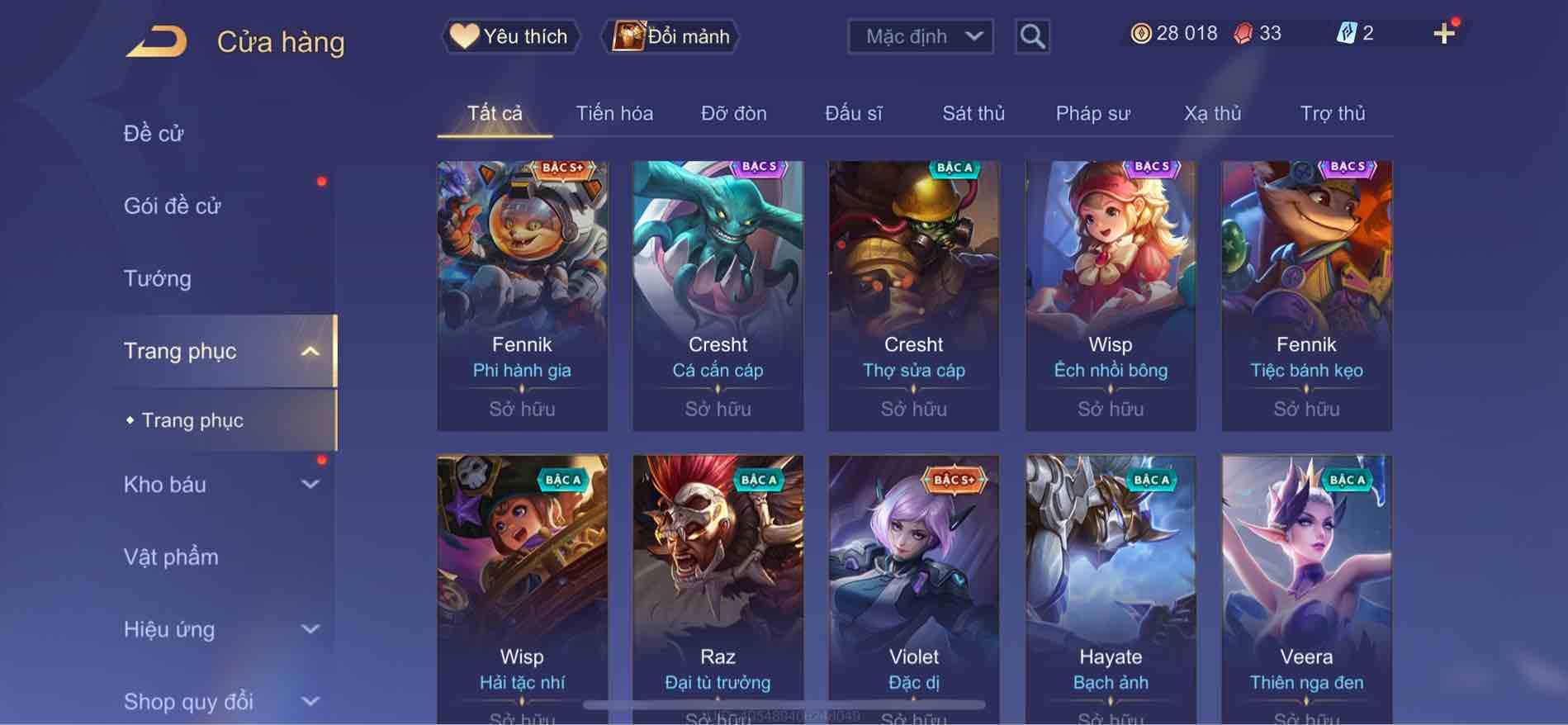The image size is (1568, 725).
Task: Expand the Kho báu section
Action: coord(310,485)
